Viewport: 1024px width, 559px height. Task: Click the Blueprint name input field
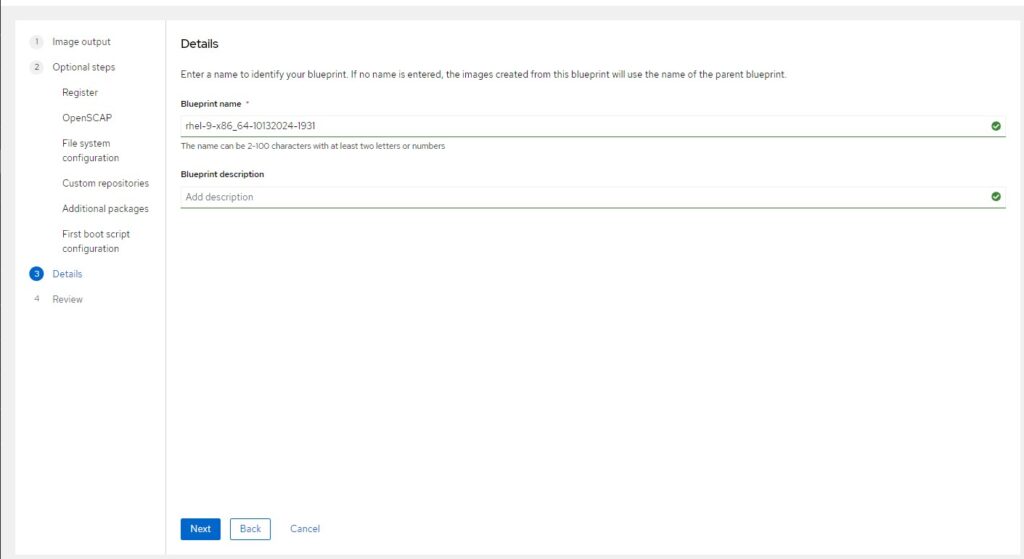tap(593, 126)
